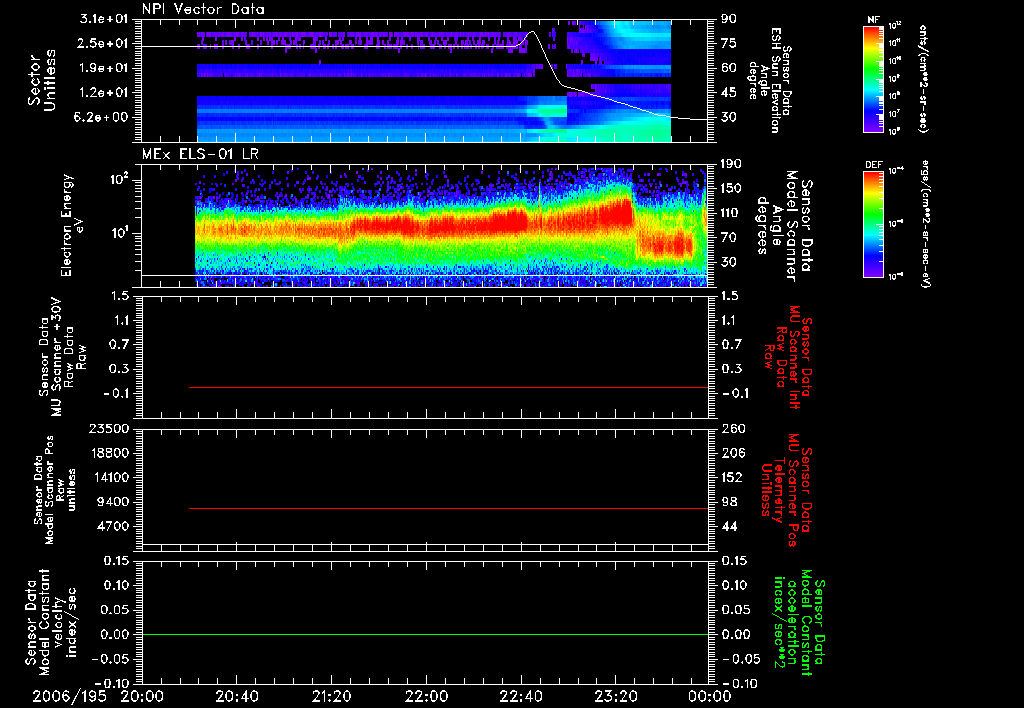
Task: Click the red line in Scanner Pos panel
Action: click(448, 508)
